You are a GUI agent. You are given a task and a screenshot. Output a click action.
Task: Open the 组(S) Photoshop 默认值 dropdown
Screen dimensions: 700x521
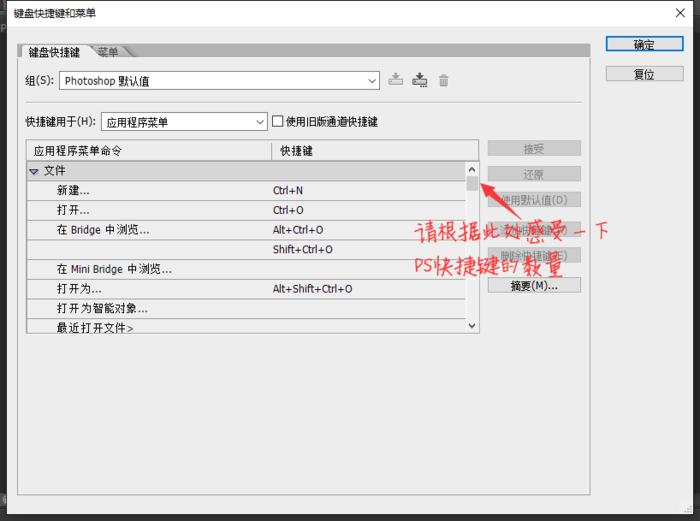click(x=219, y=81)
